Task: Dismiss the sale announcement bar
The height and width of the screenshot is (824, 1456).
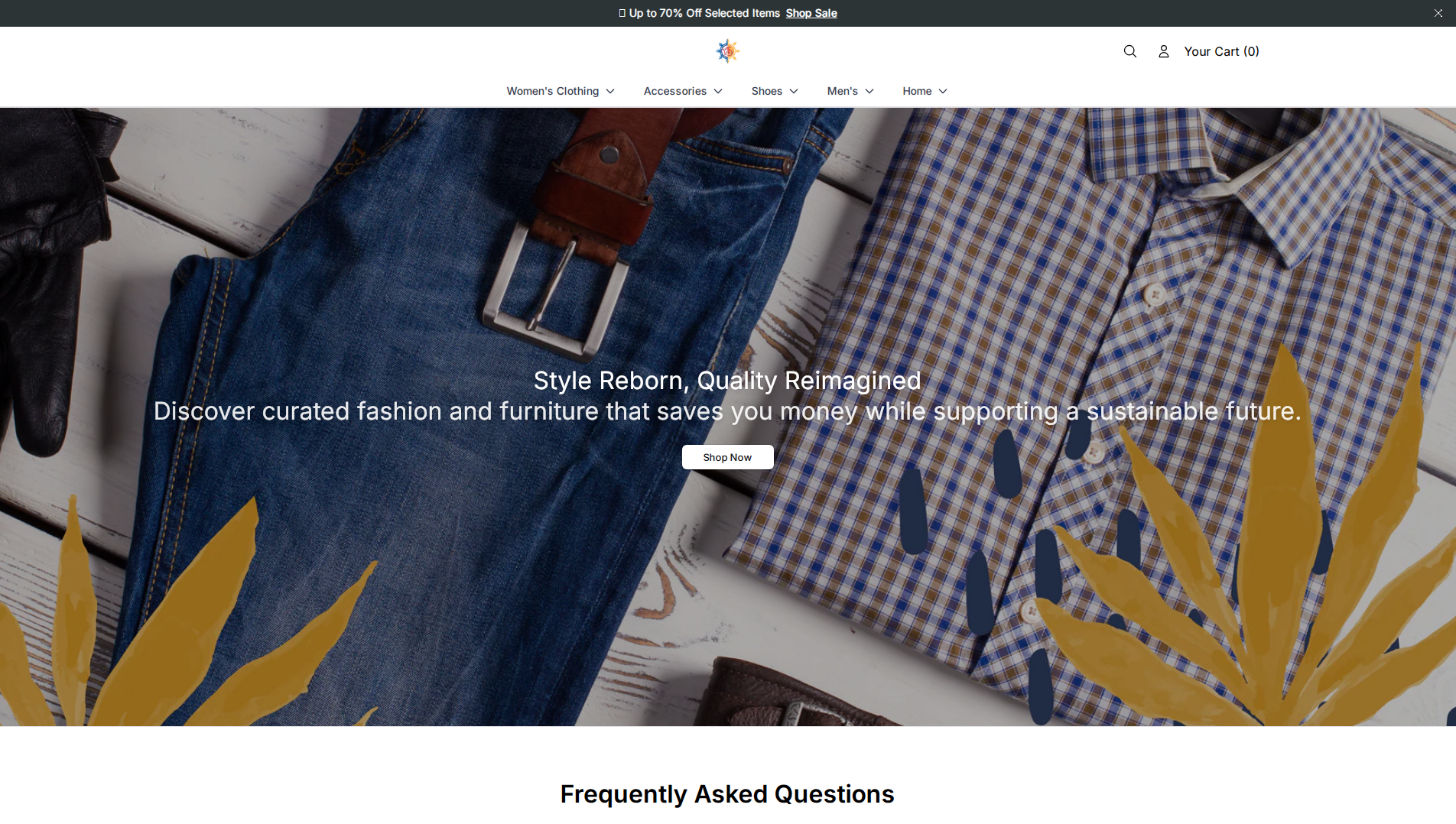Action: [1438, 13]
